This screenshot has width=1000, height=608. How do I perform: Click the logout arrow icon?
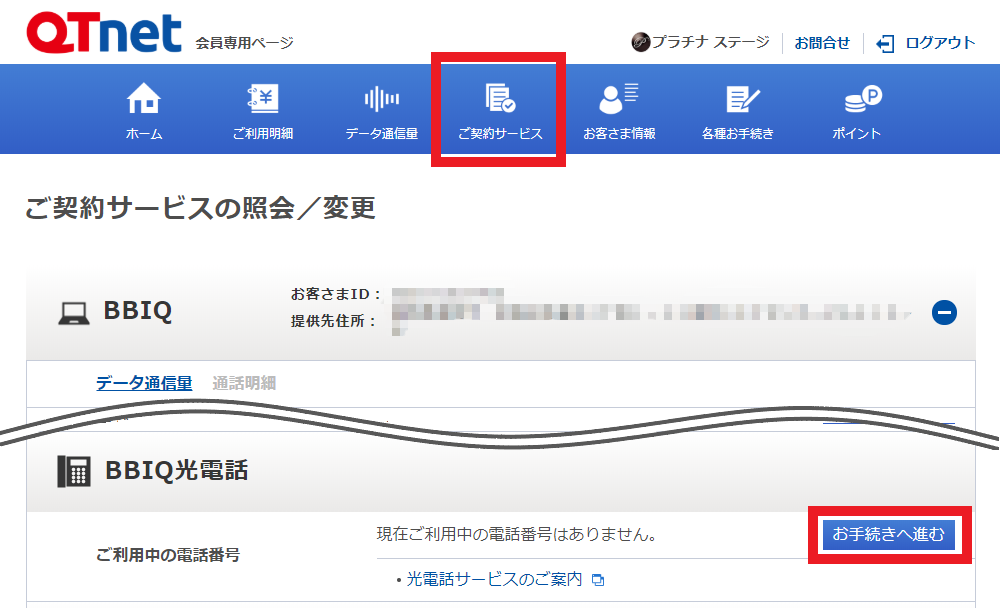pos(885,43)
